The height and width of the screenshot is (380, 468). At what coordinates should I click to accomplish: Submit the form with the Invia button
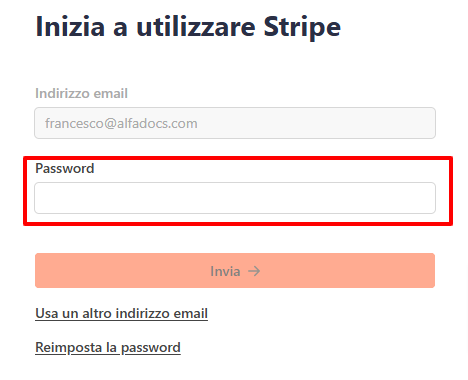pos(235,270)
